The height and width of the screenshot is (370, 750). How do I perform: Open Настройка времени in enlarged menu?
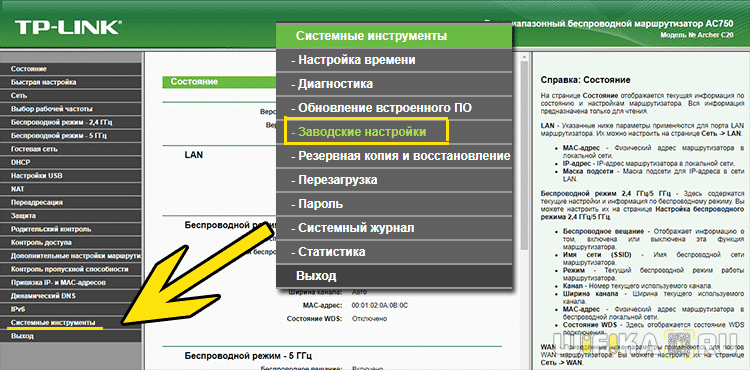click(x=394, y=60)
